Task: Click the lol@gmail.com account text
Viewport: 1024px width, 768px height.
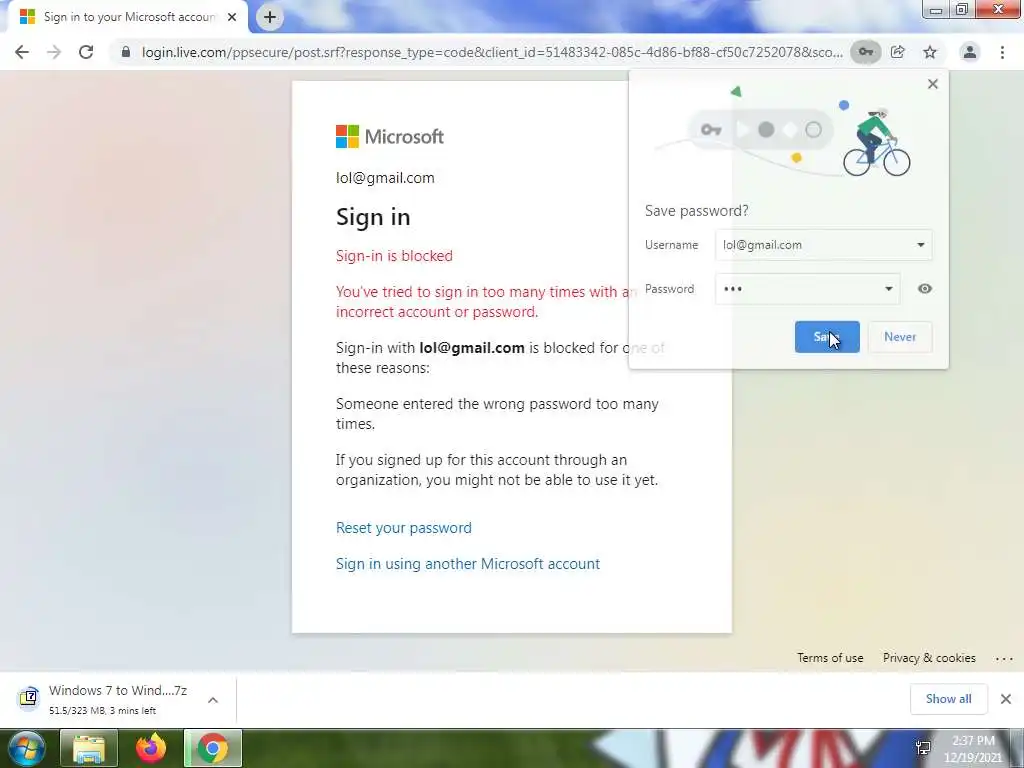Action: [x=385, y=178]
